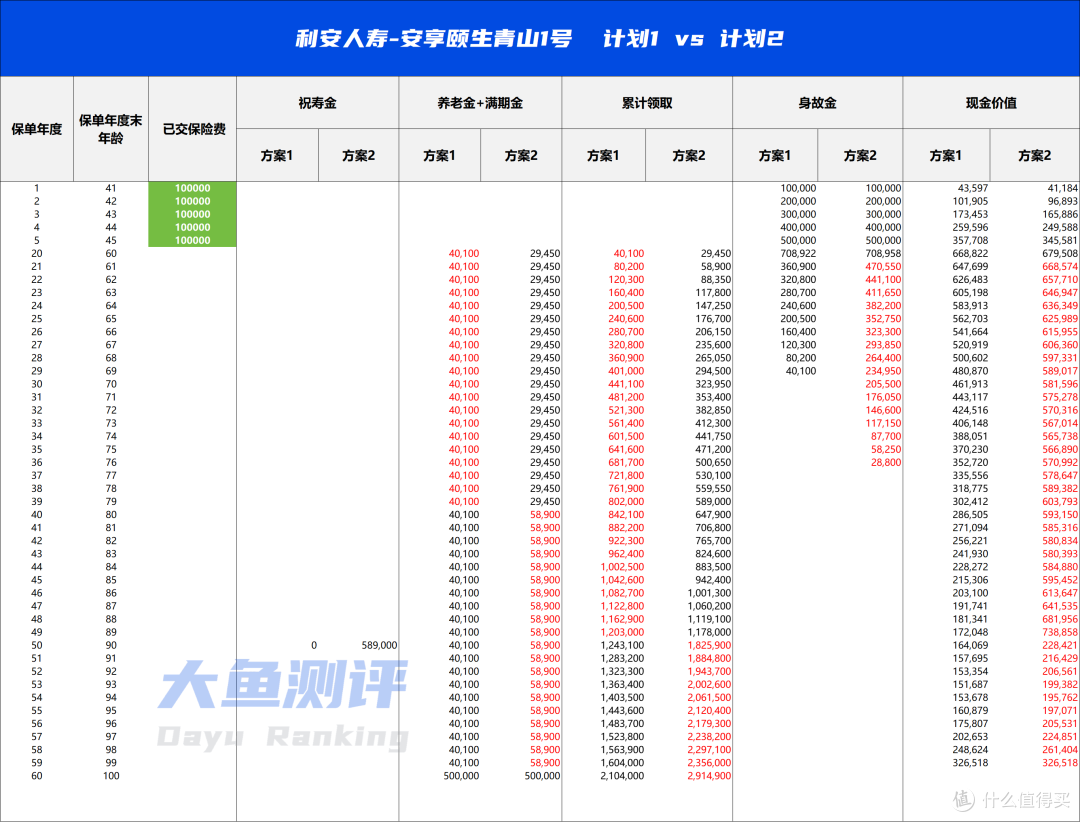Click 方案2 sub-header under 现金价值
Screen dimensions: 1080x822
pos(1035,156)
